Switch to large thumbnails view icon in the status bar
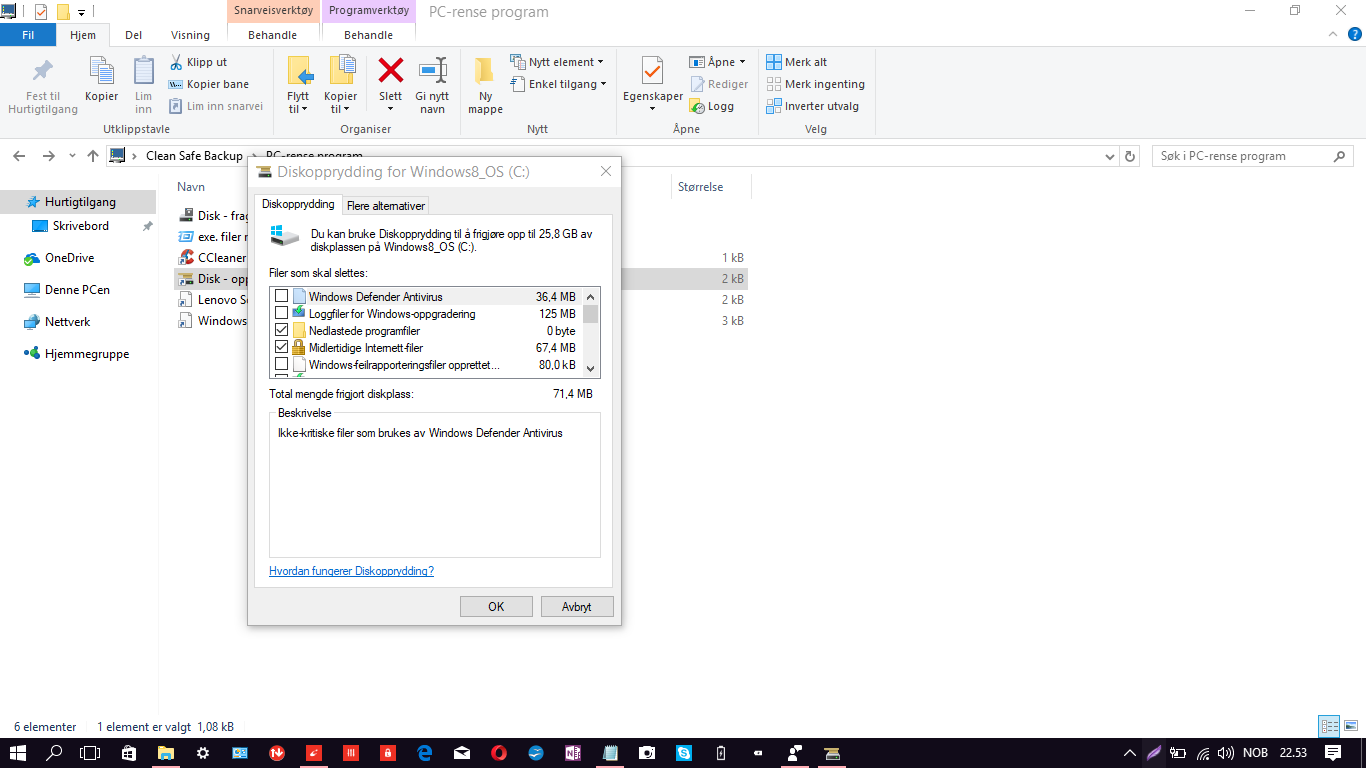 click(1351, 727)
